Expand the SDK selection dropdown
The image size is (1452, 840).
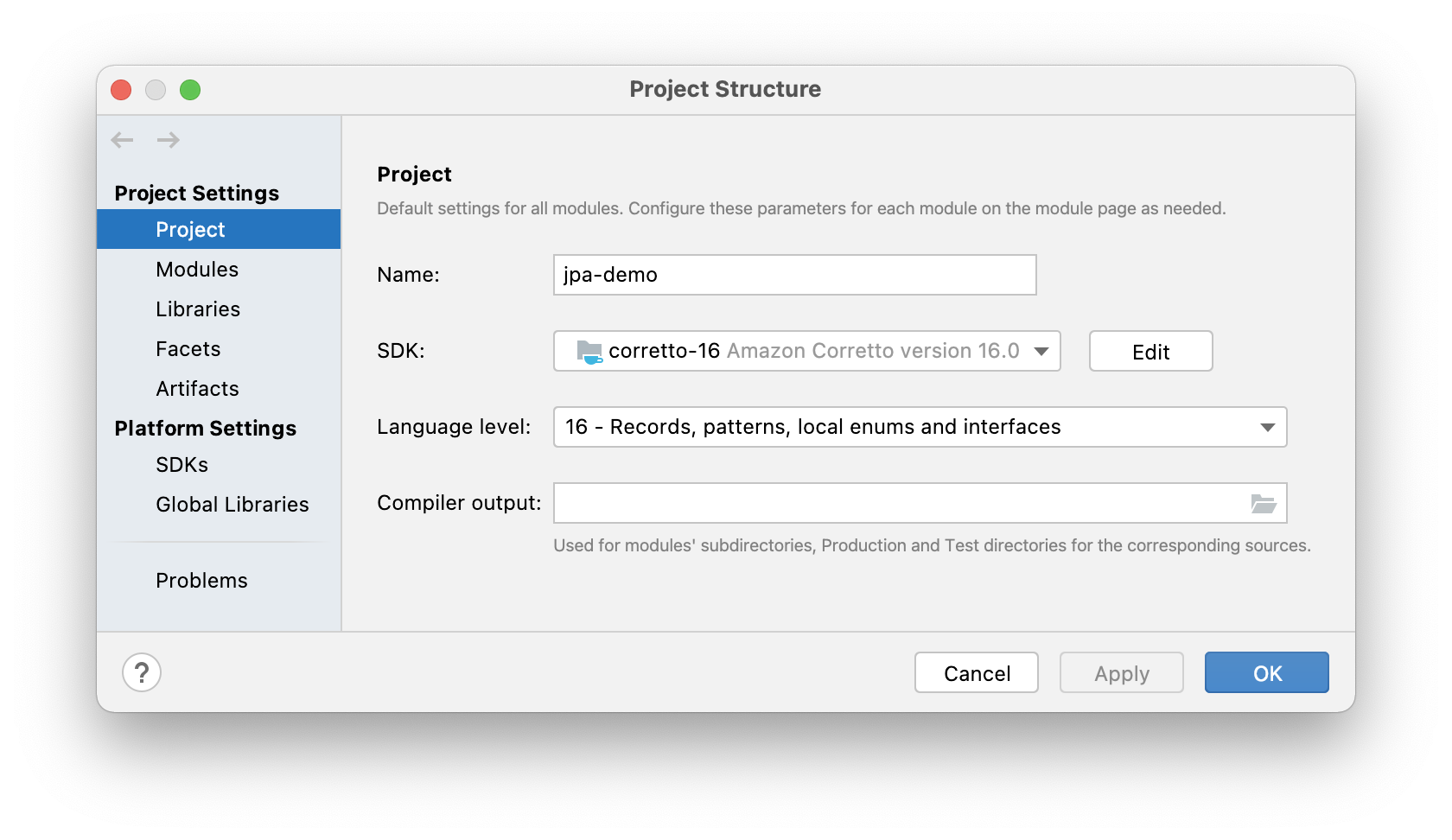(x=1041, y=351)
